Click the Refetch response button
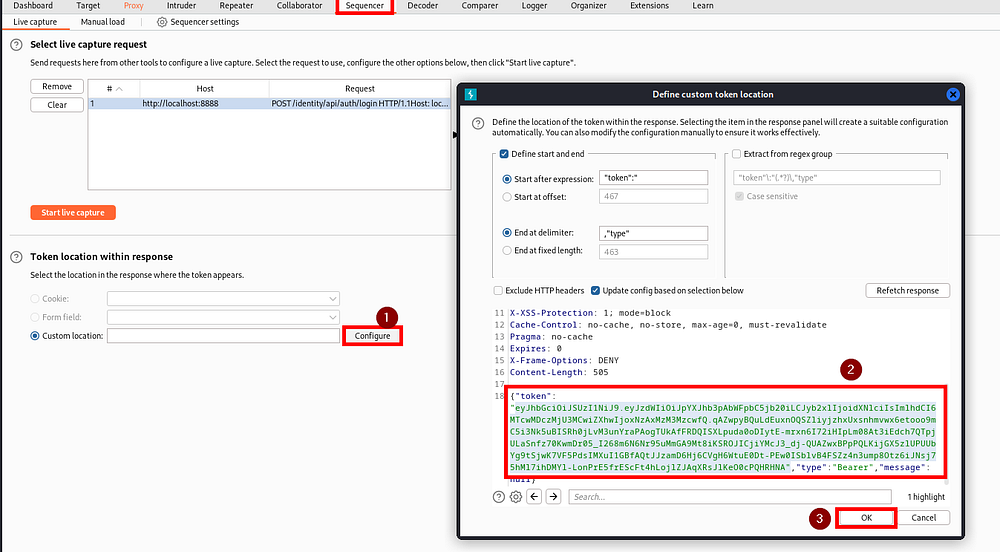The image size is (1000, 552). click(908, 291)
